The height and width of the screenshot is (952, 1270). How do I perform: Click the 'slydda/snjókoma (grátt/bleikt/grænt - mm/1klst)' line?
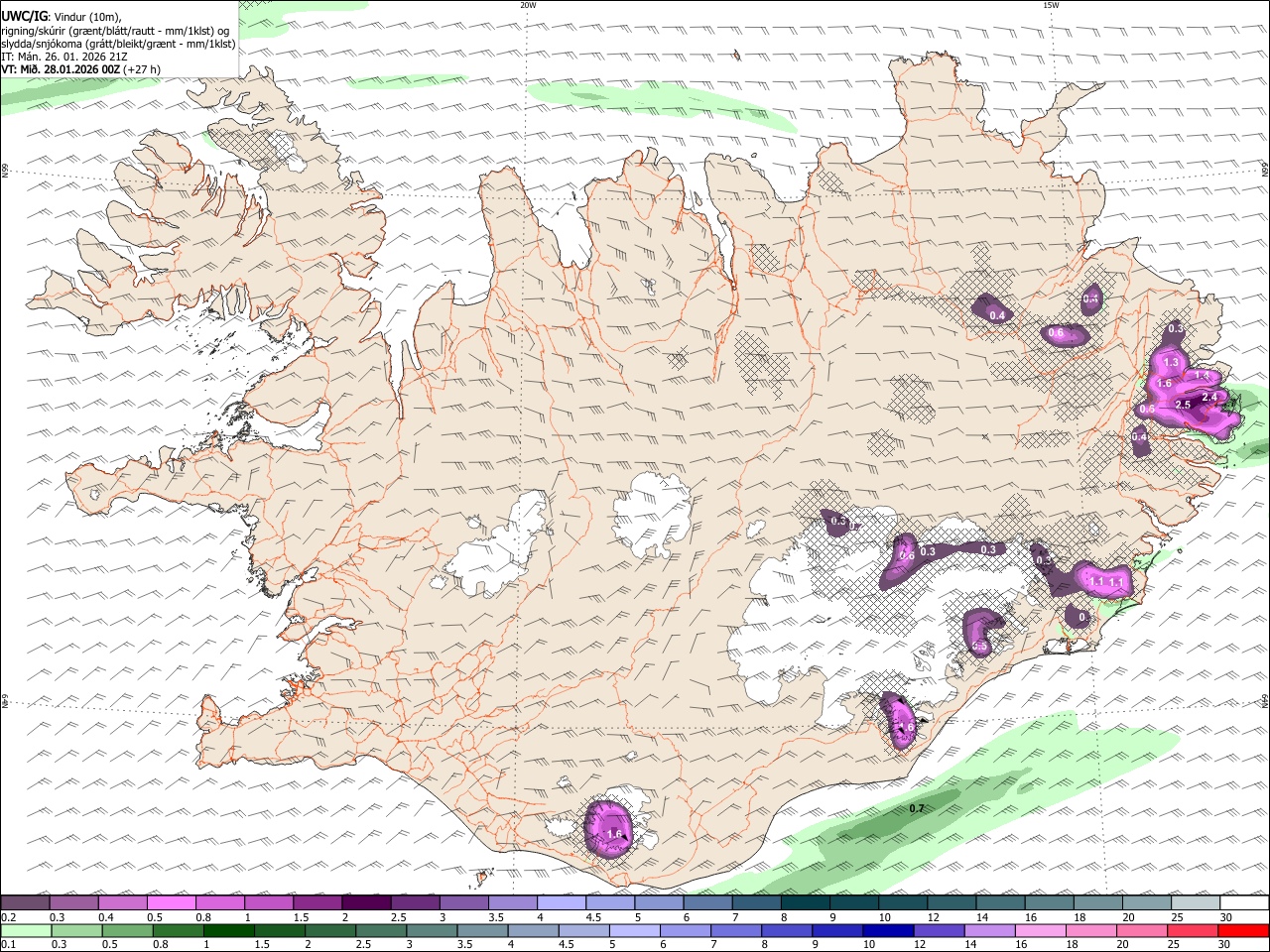pyautogui.click(x=118, y=44)
